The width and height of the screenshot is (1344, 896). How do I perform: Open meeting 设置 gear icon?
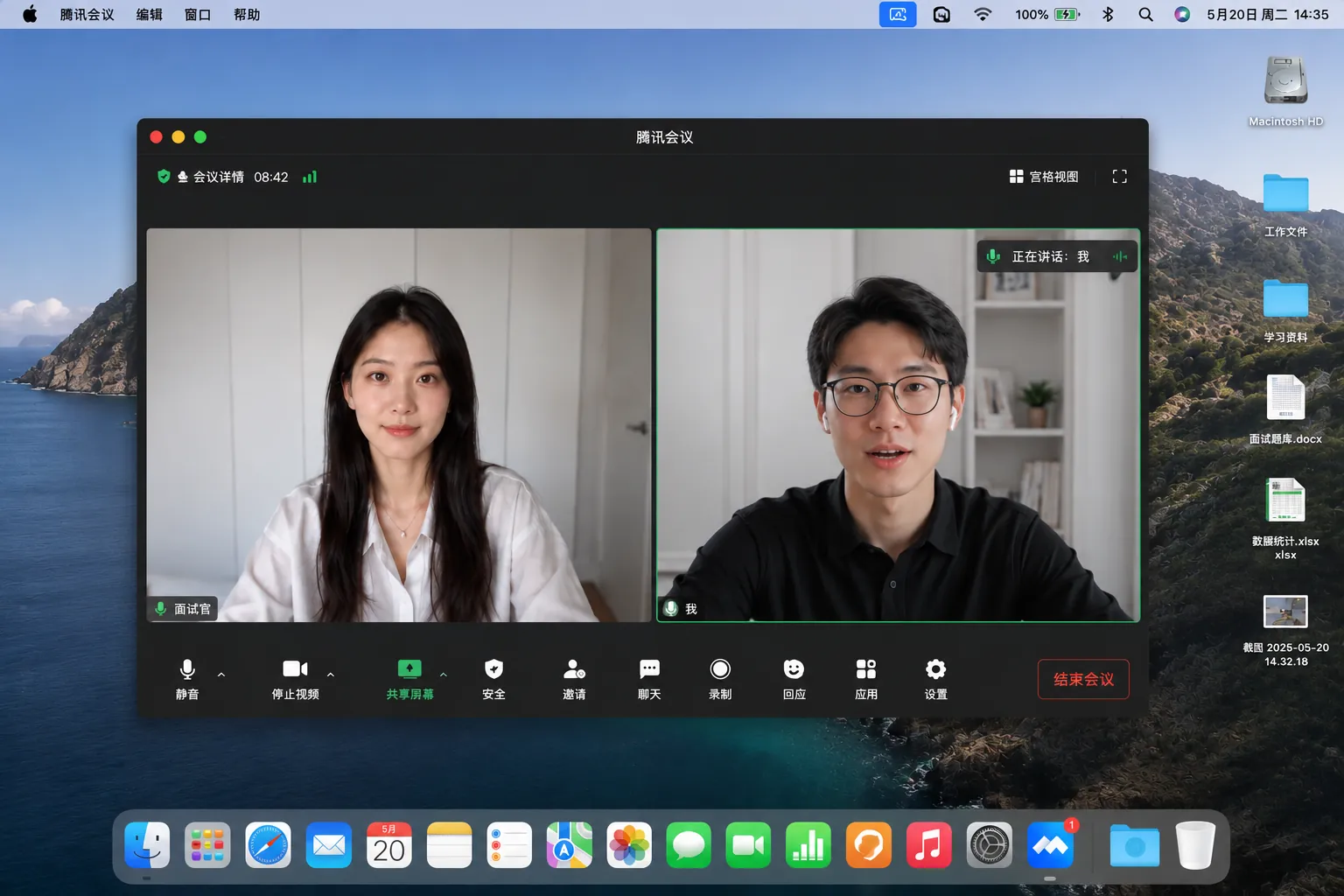coord(935,679)
